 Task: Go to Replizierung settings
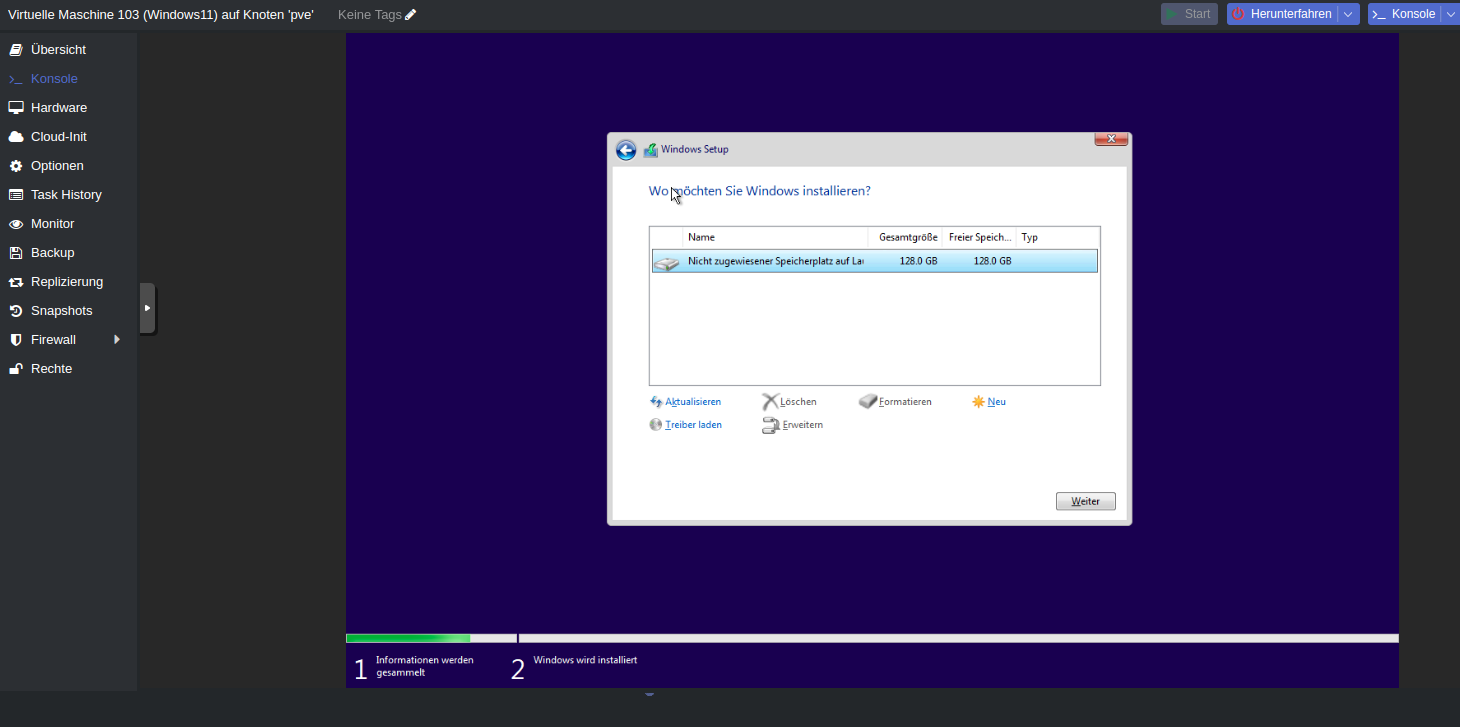(68, 281)
